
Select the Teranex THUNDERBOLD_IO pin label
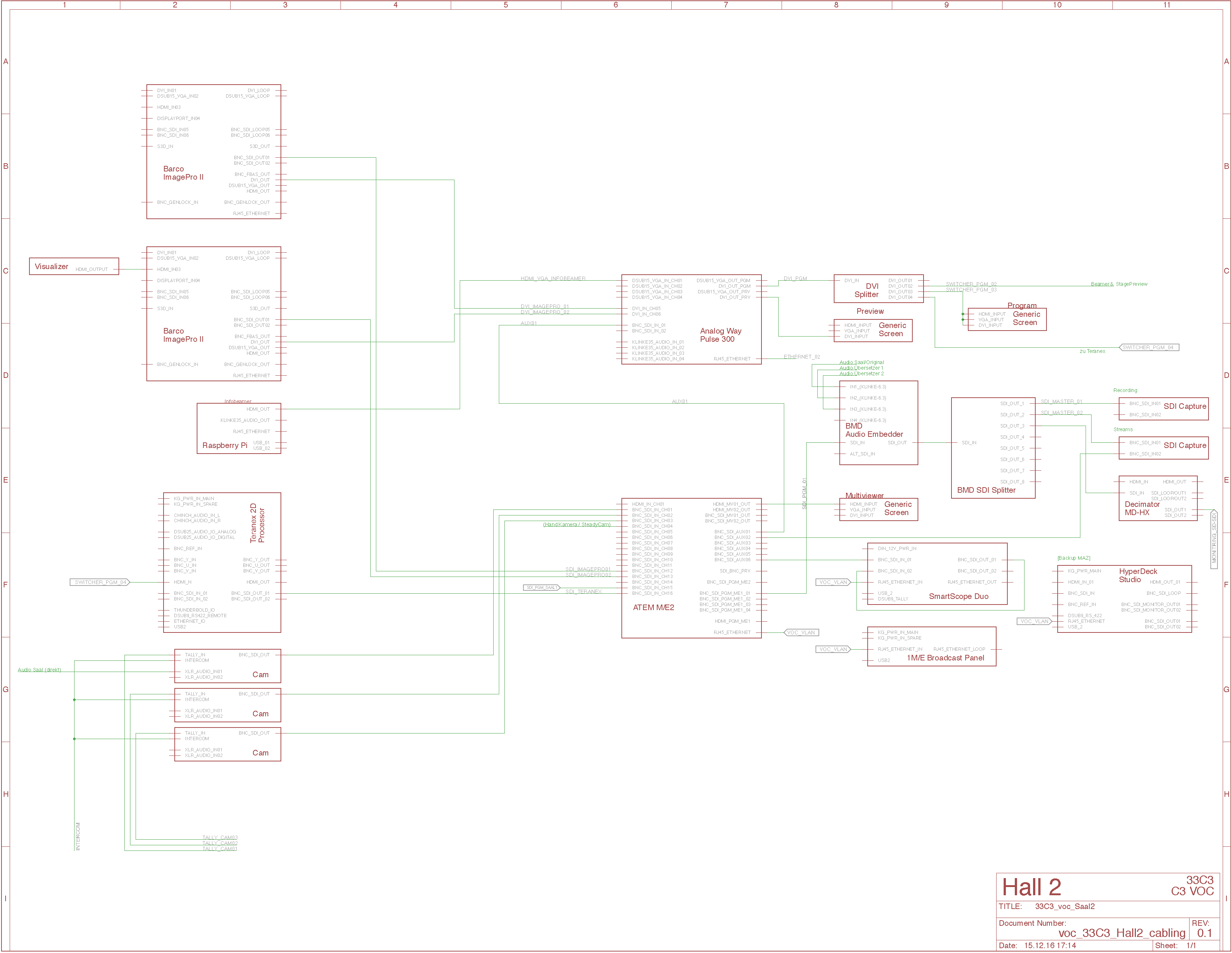194,610
